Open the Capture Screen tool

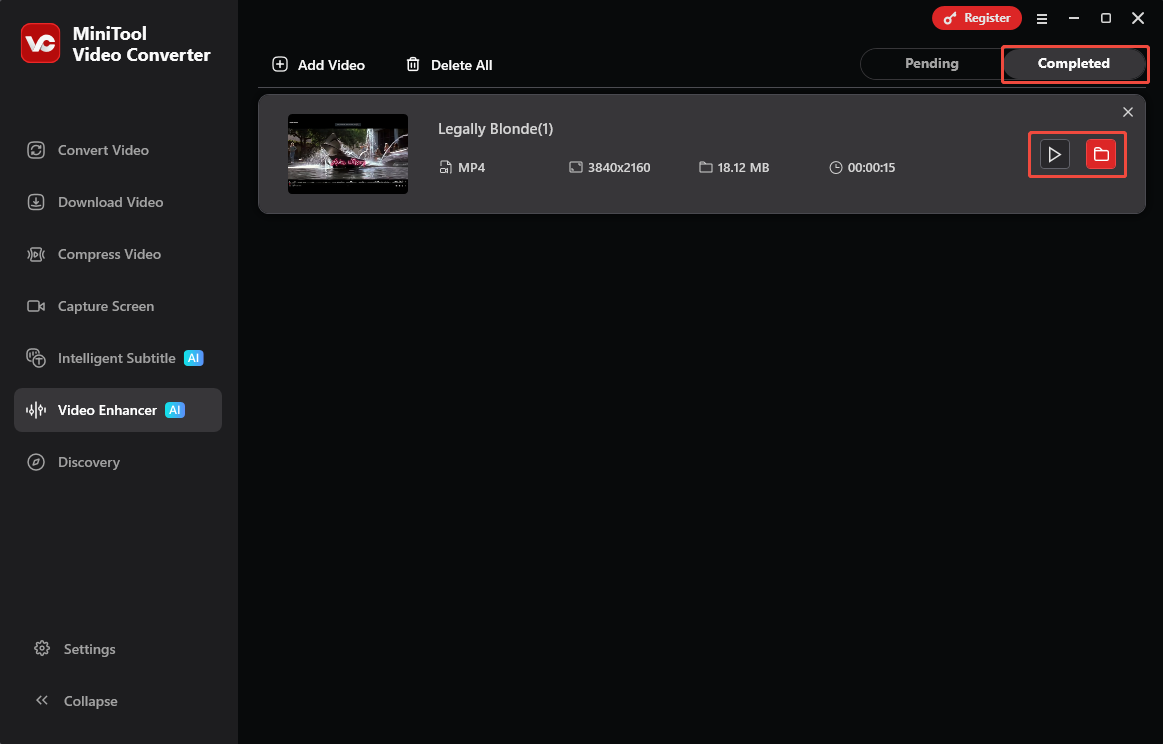click(x=106, y=305)
